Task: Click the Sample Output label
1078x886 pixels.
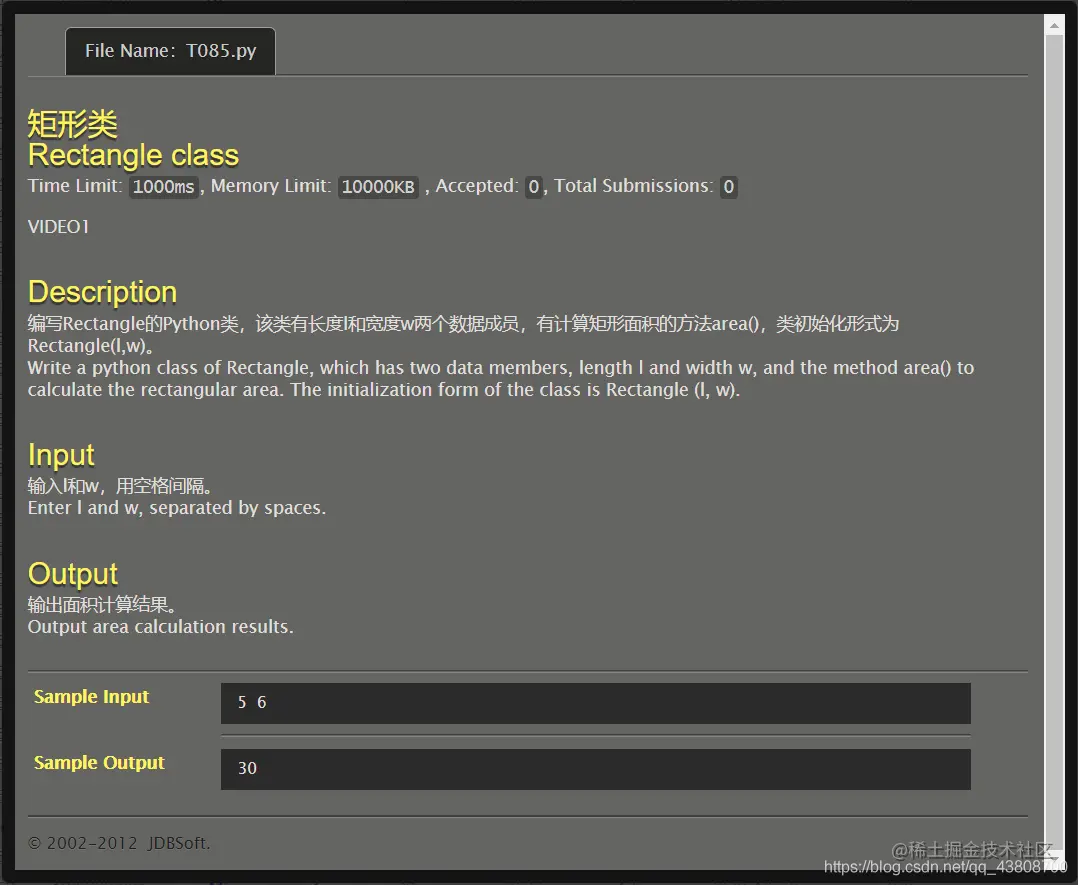Action: pyautogui.click(x=99, y=763)
